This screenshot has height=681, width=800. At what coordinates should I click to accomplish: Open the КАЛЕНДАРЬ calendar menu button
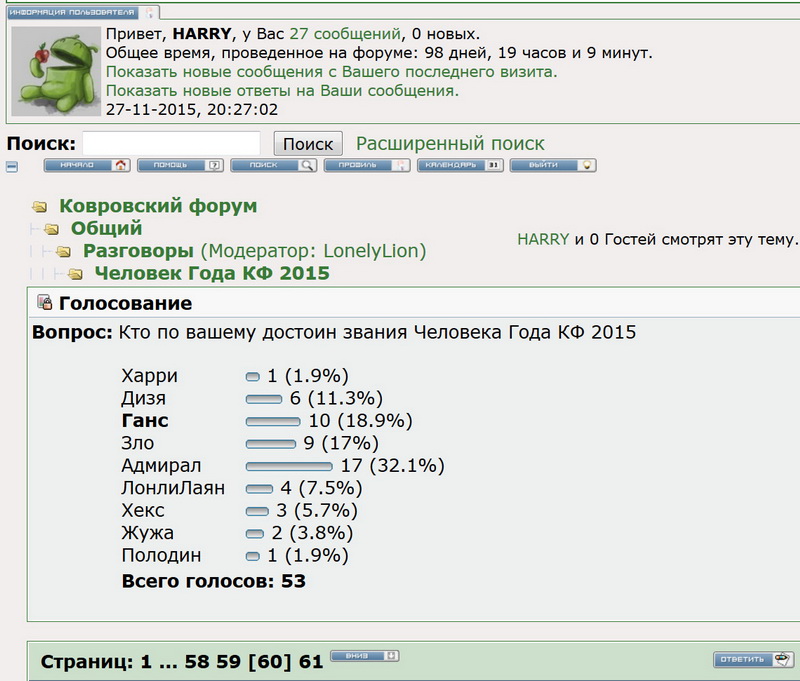460,165
